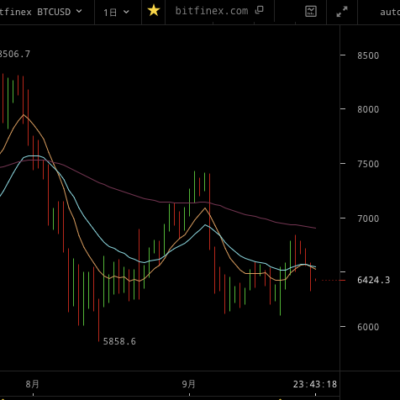
Task: Open the chart indicators icon
Action: tap(311, 12)
